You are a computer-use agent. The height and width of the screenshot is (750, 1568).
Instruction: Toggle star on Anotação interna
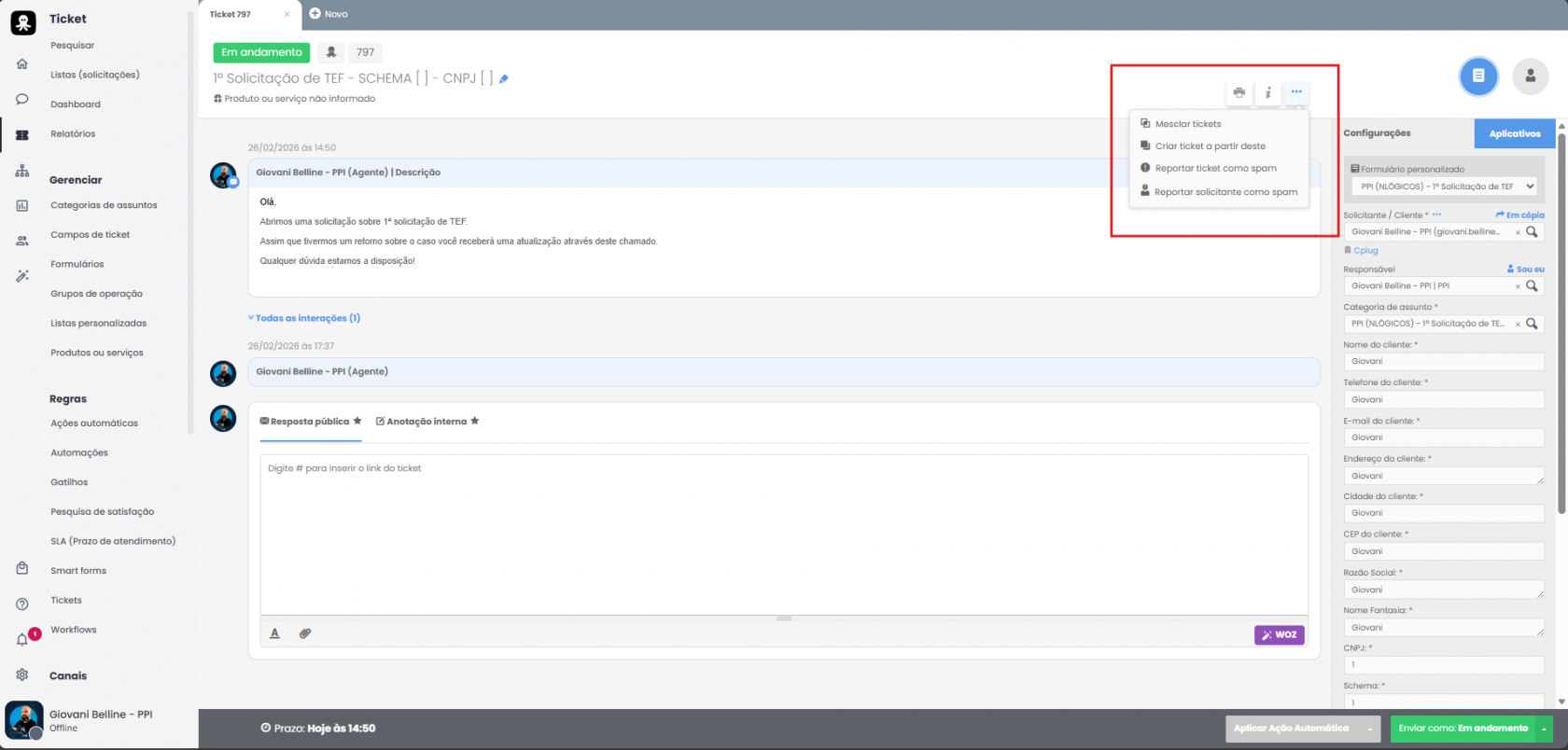click(475, 421)
